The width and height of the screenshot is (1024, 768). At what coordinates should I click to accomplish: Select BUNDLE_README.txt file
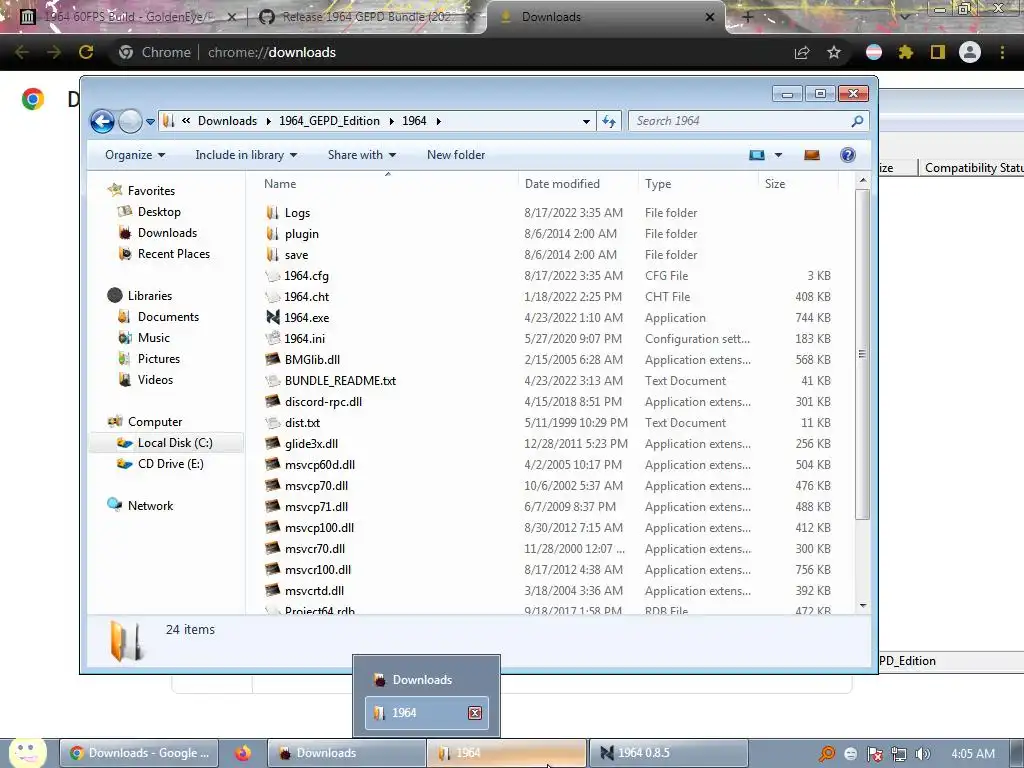click(340, 381)
